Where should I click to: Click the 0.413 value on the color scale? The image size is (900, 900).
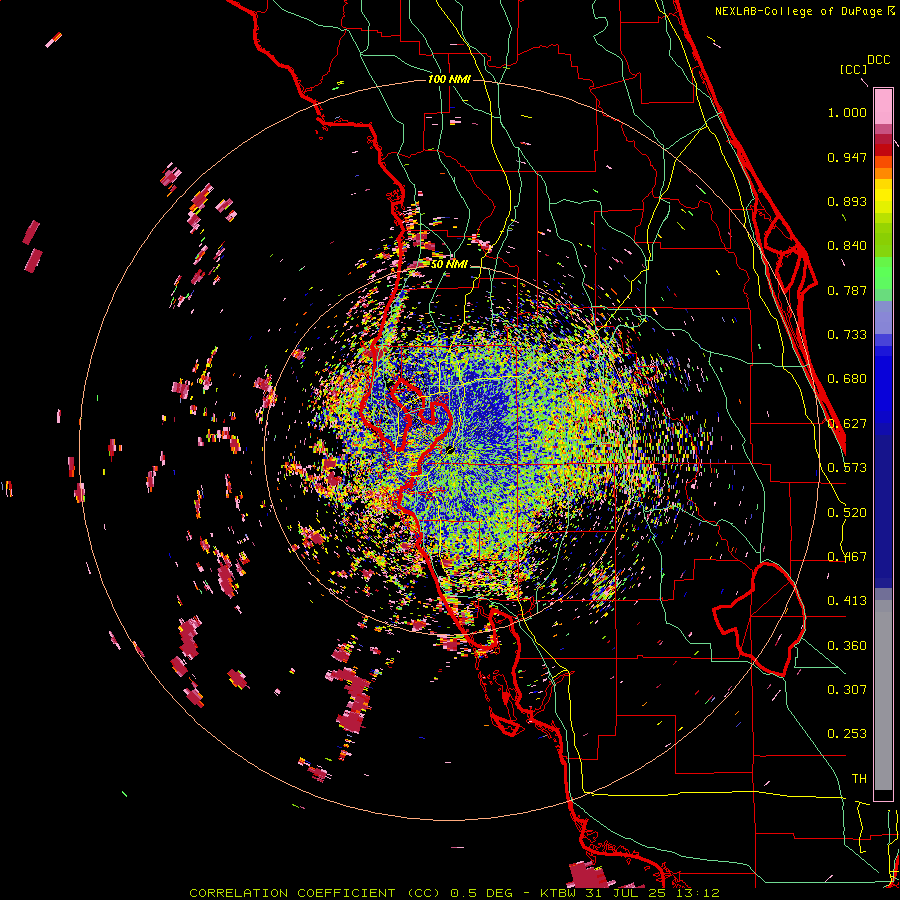(847, 601)
